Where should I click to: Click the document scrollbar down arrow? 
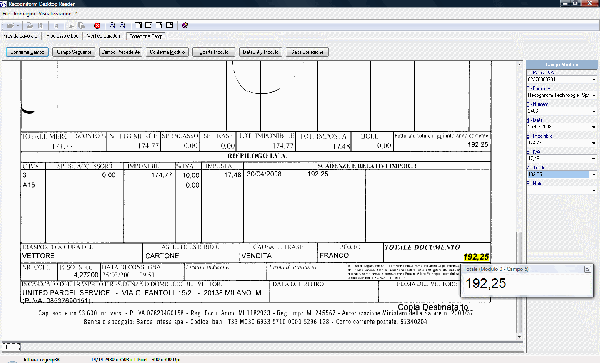click(519, 337)
